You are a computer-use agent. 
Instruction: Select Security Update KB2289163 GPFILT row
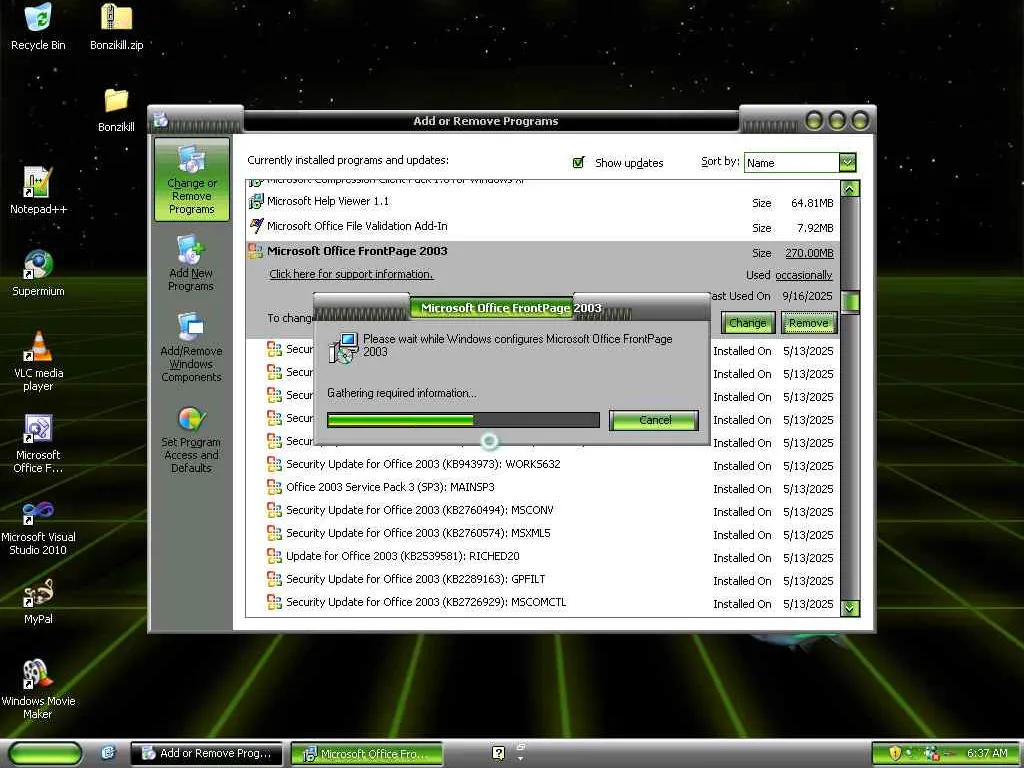(543, 579)
